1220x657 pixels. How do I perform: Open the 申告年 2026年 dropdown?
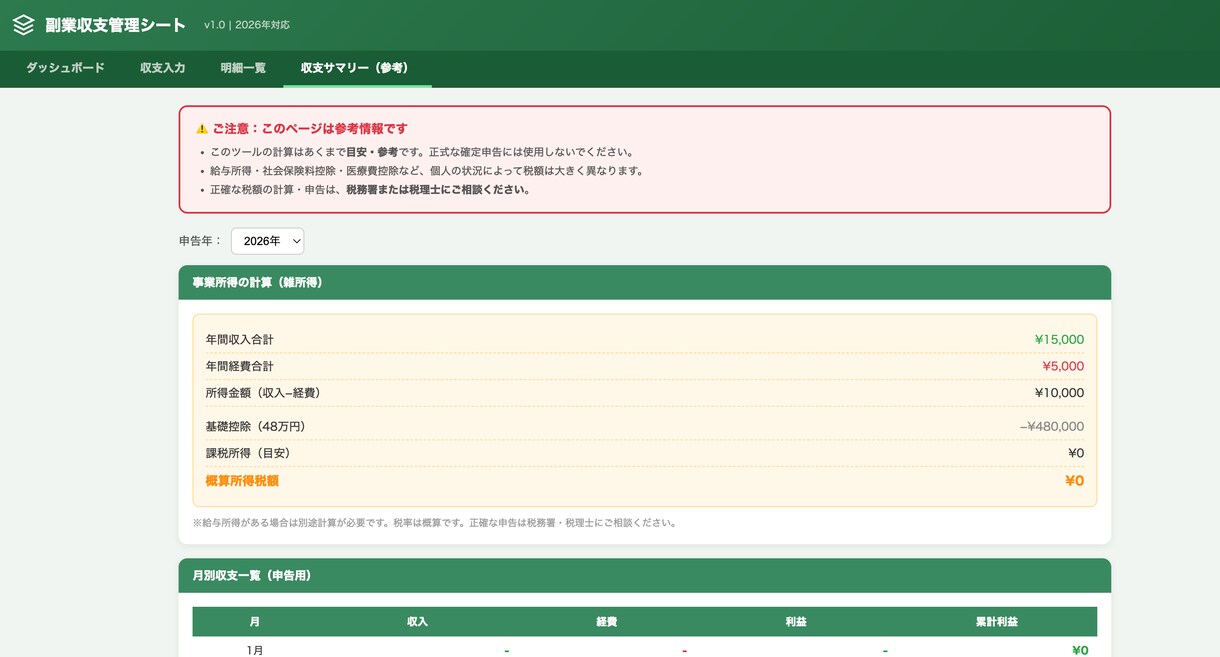point(267,241)
